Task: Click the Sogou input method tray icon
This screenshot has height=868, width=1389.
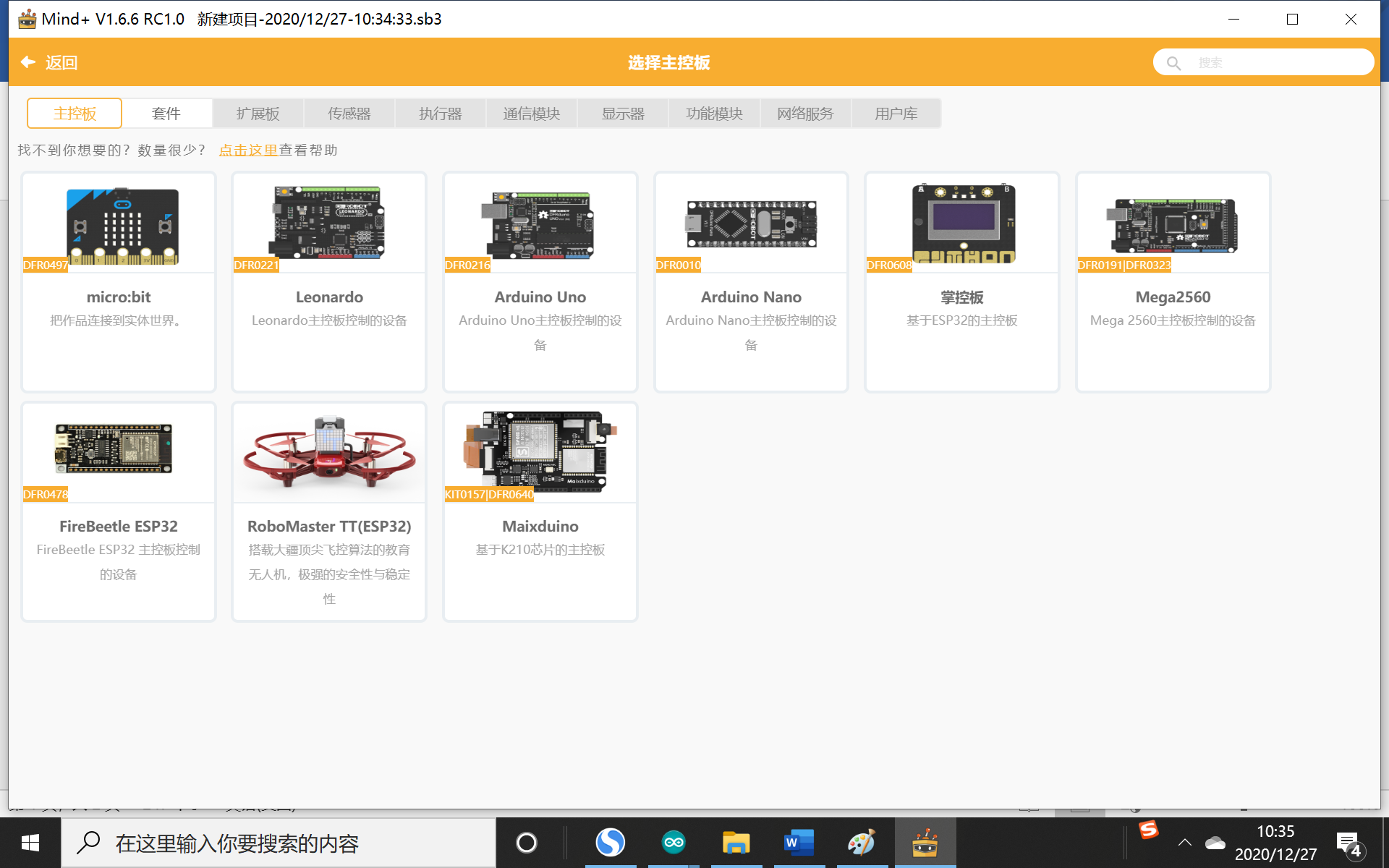Action: [x=1148, y=830]
